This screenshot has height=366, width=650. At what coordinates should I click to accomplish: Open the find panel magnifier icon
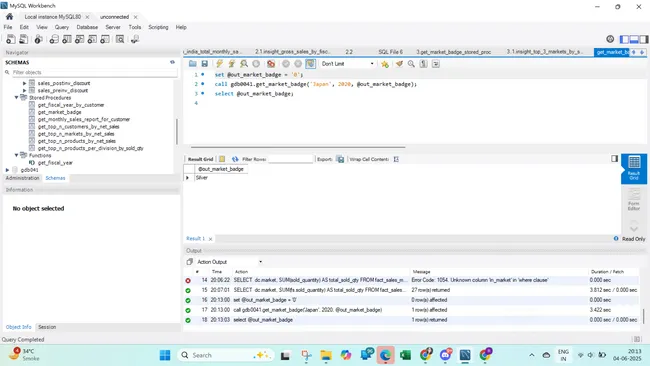tap(411, 64)
